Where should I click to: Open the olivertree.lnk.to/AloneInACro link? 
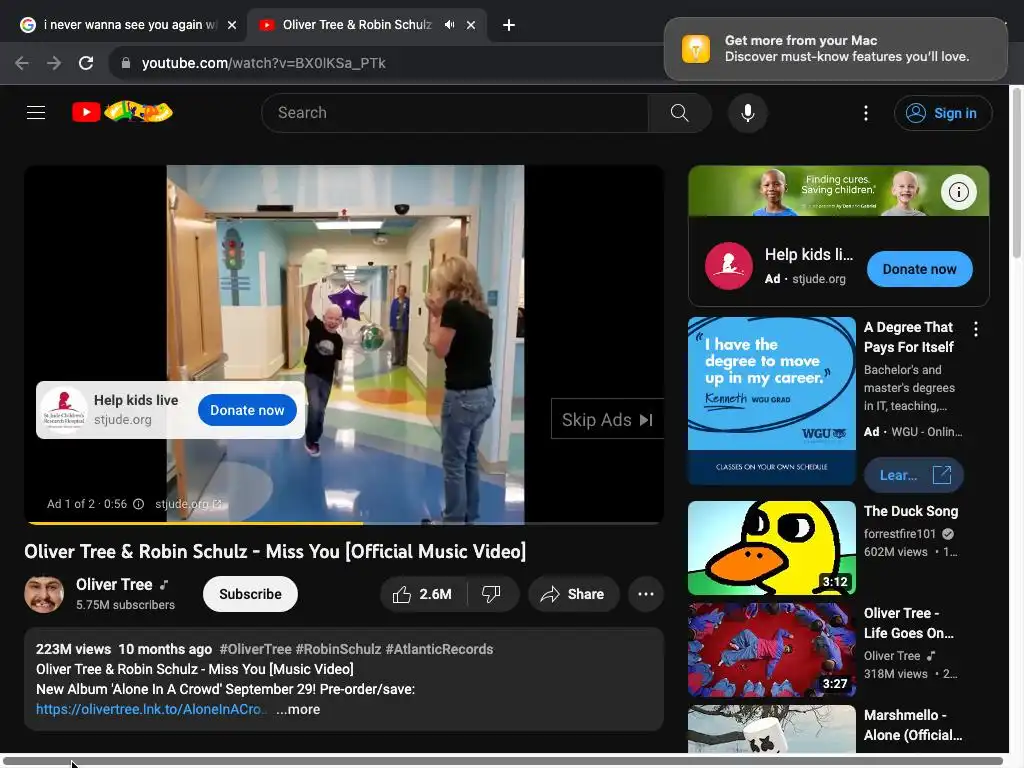(x=152, y=709)
